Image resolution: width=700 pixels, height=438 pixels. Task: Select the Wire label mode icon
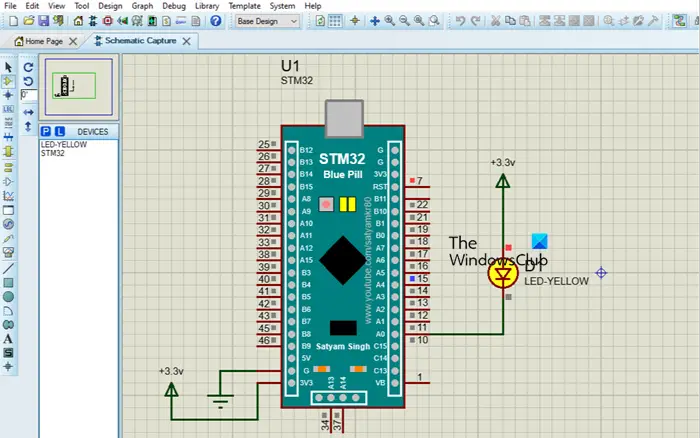click(8, 109)
